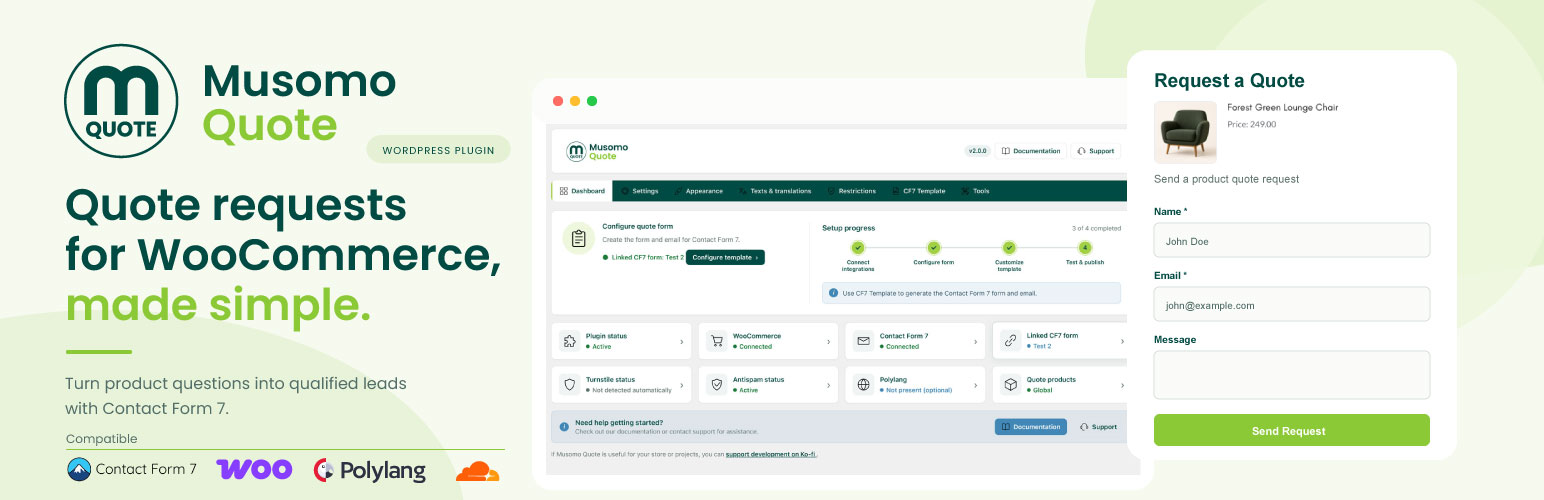This screenshot has height=500, width=1544.
Task: Click the large circular Musomo Quote logo
Action: click(121, 101)
